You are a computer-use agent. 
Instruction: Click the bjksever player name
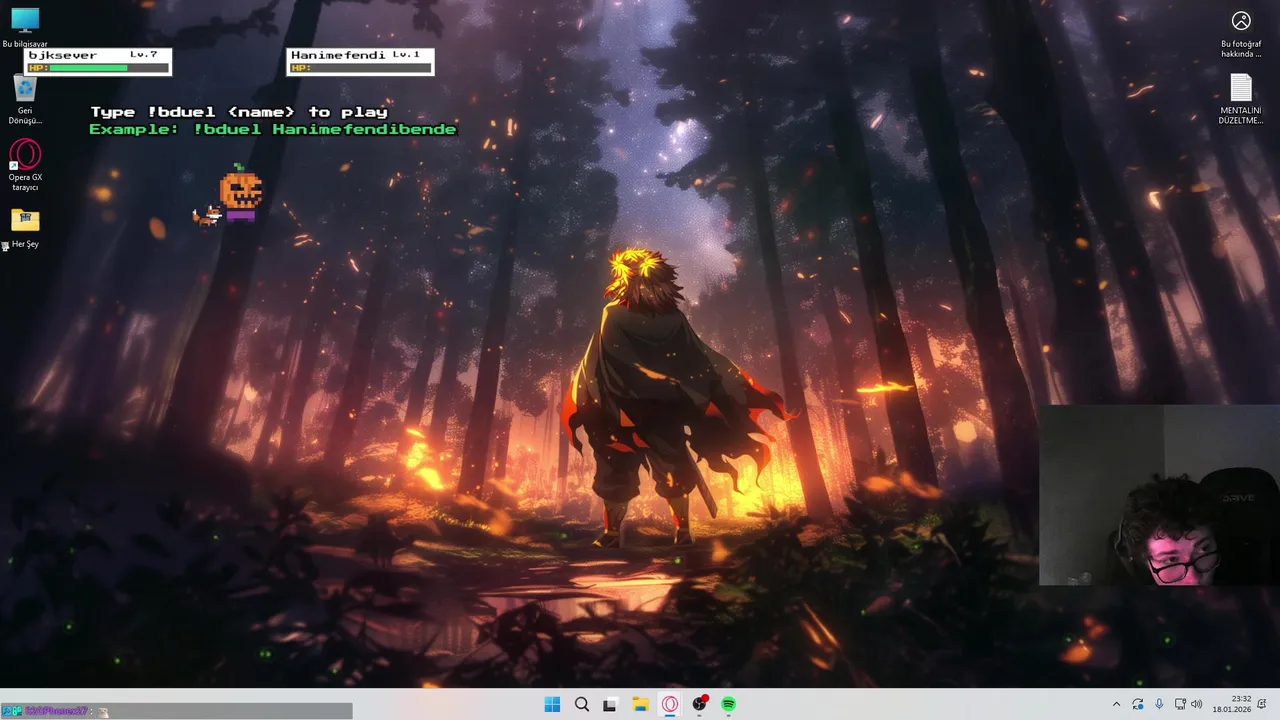point(63,55)
